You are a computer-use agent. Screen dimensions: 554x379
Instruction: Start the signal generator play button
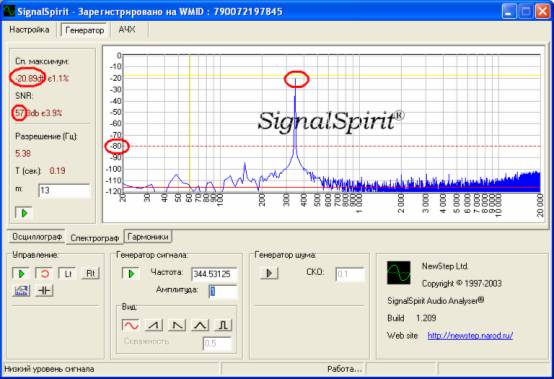pos(131,273)
